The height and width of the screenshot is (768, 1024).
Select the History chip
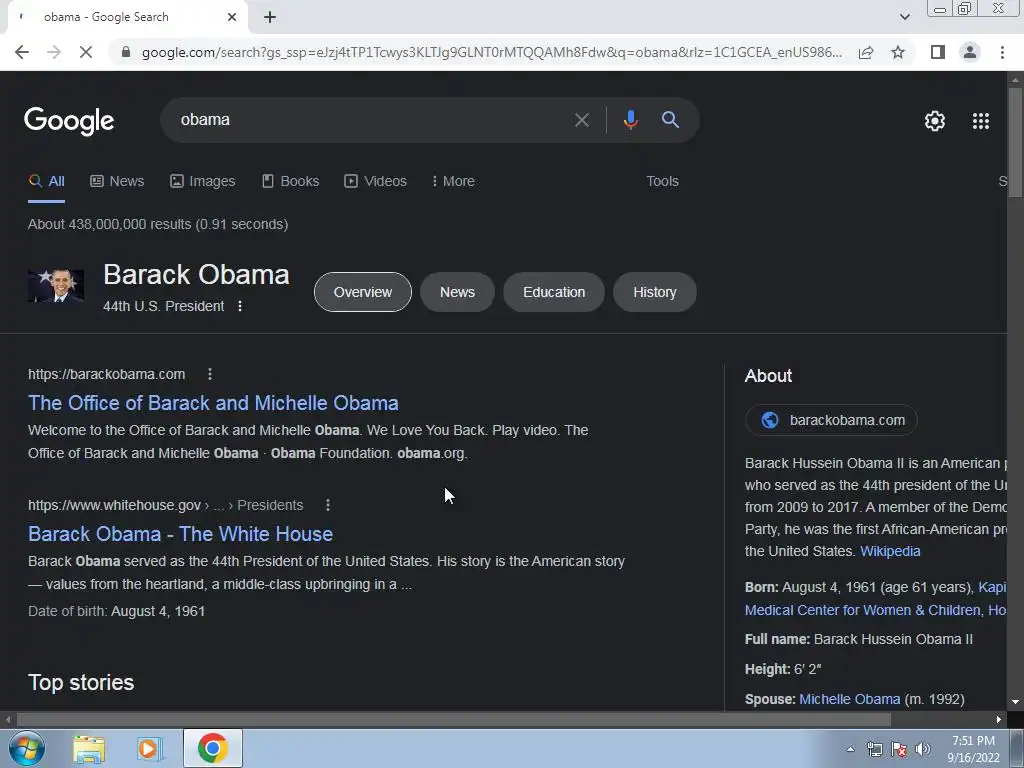(654, 292)
